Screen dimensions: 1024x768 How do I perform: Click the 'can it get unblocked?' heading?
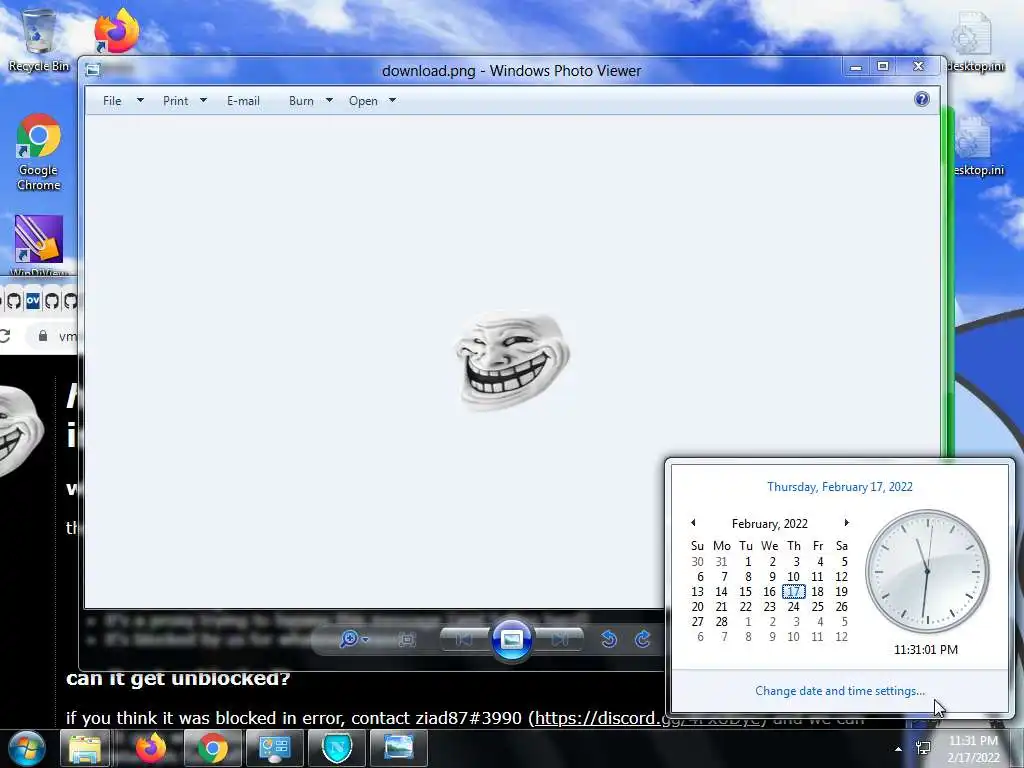(178, 678)
